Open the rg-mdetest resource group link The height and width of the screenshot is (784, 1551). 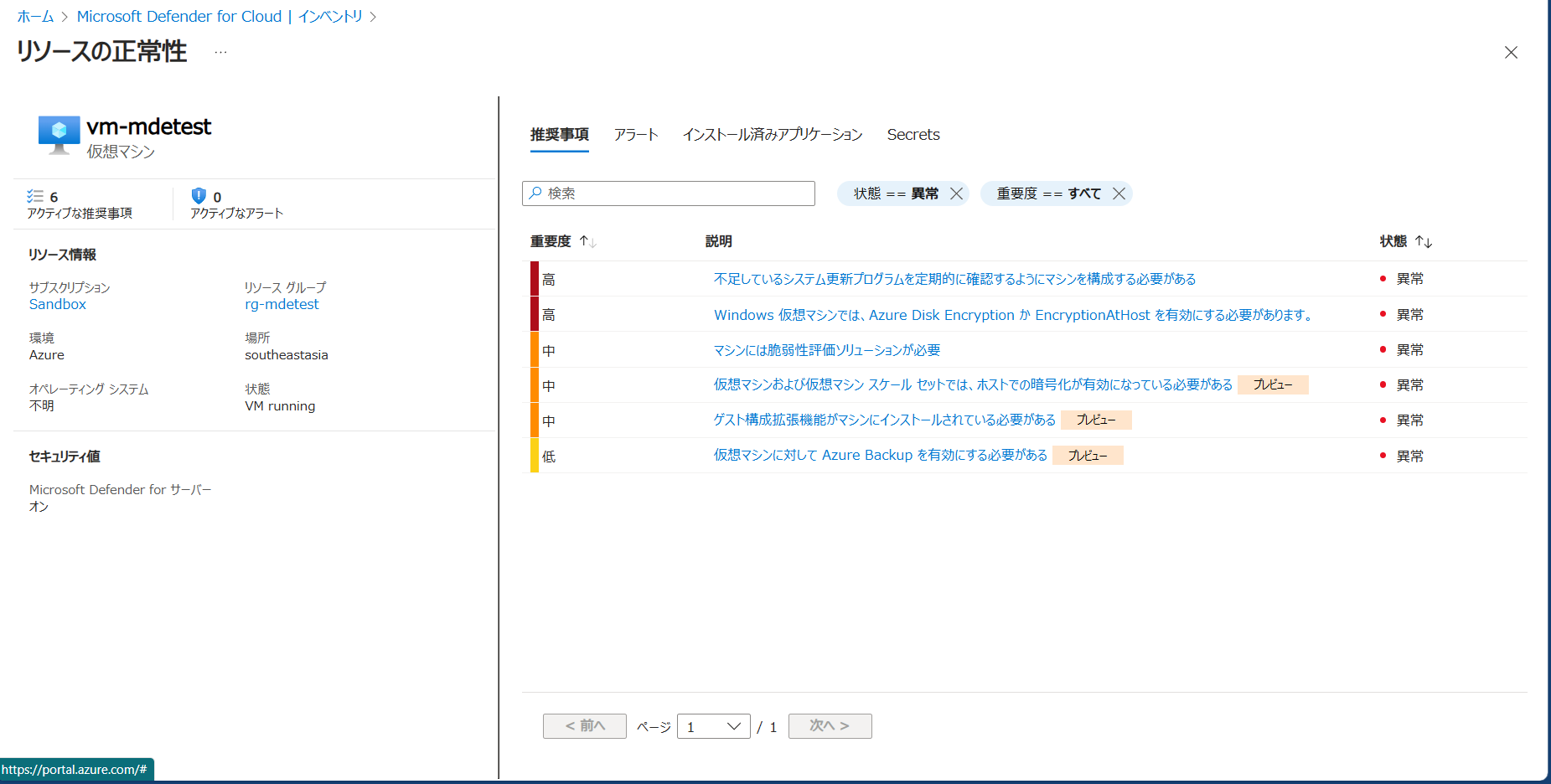tap(282, 304)
